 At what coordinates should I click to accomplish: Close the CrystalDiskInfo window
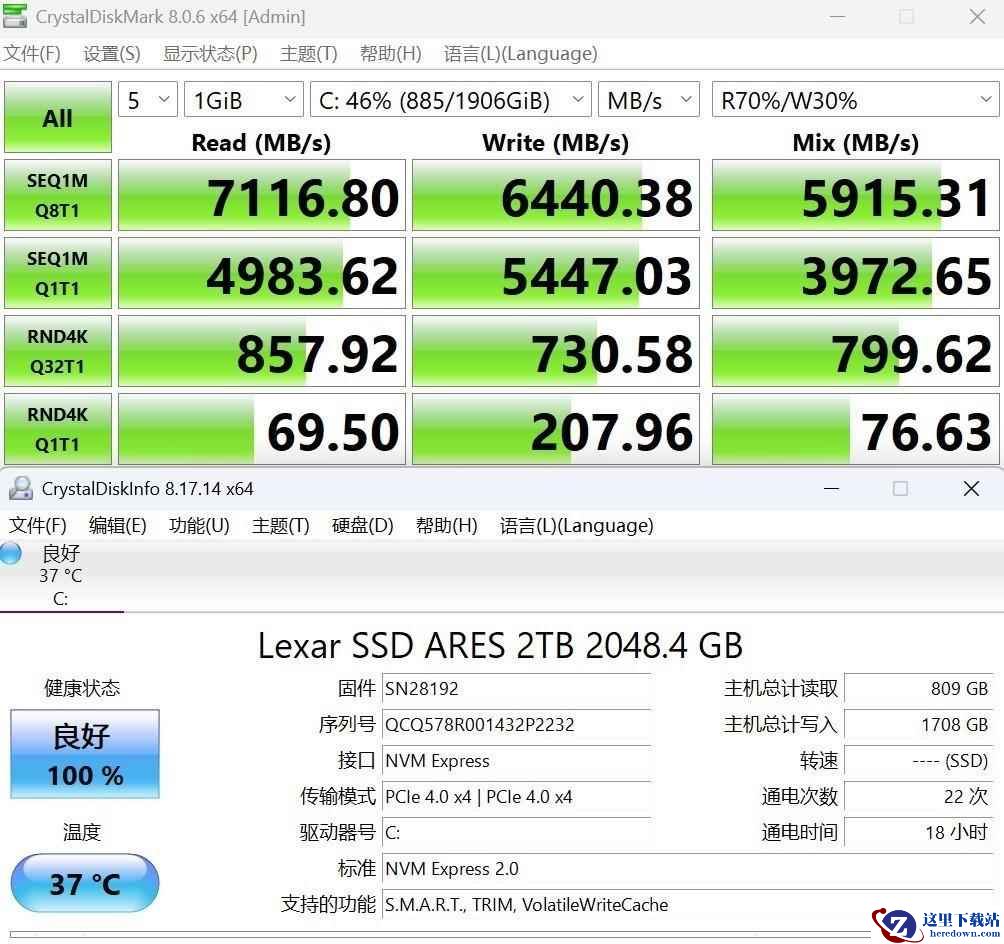tap(971, 489)
